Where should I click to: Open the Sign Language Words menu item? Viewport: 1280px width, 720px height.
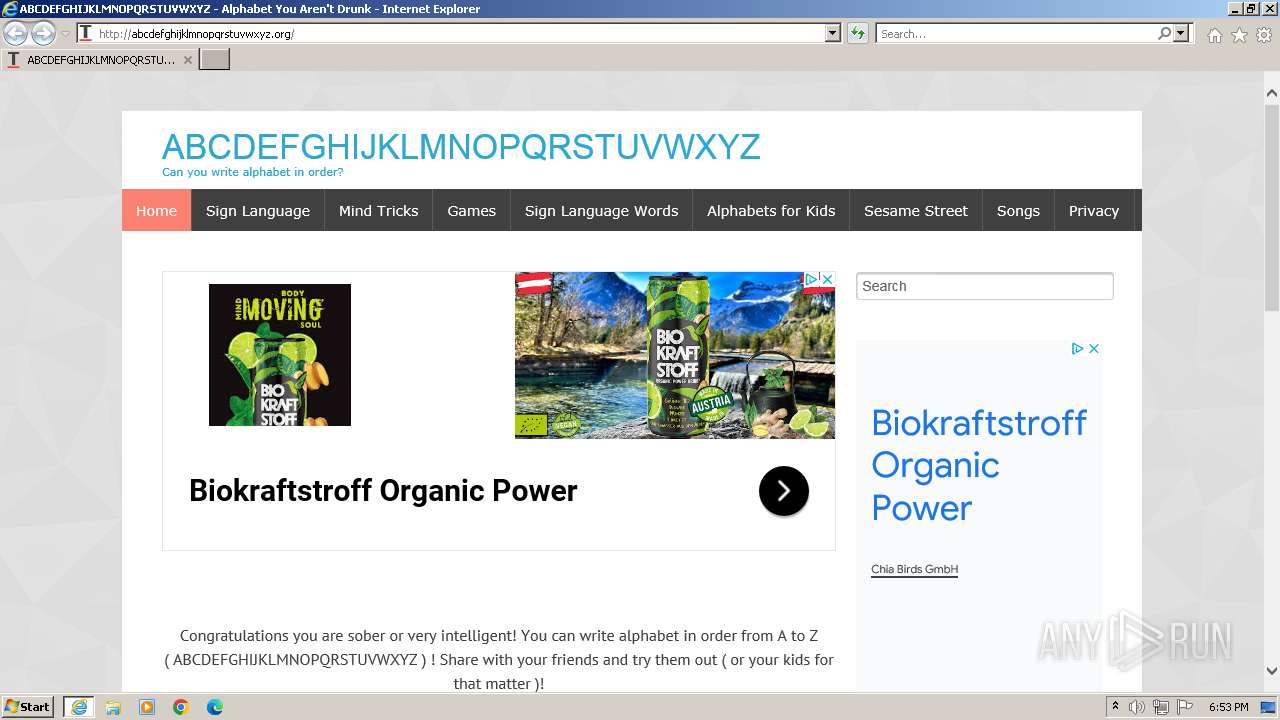pos(601,210)
